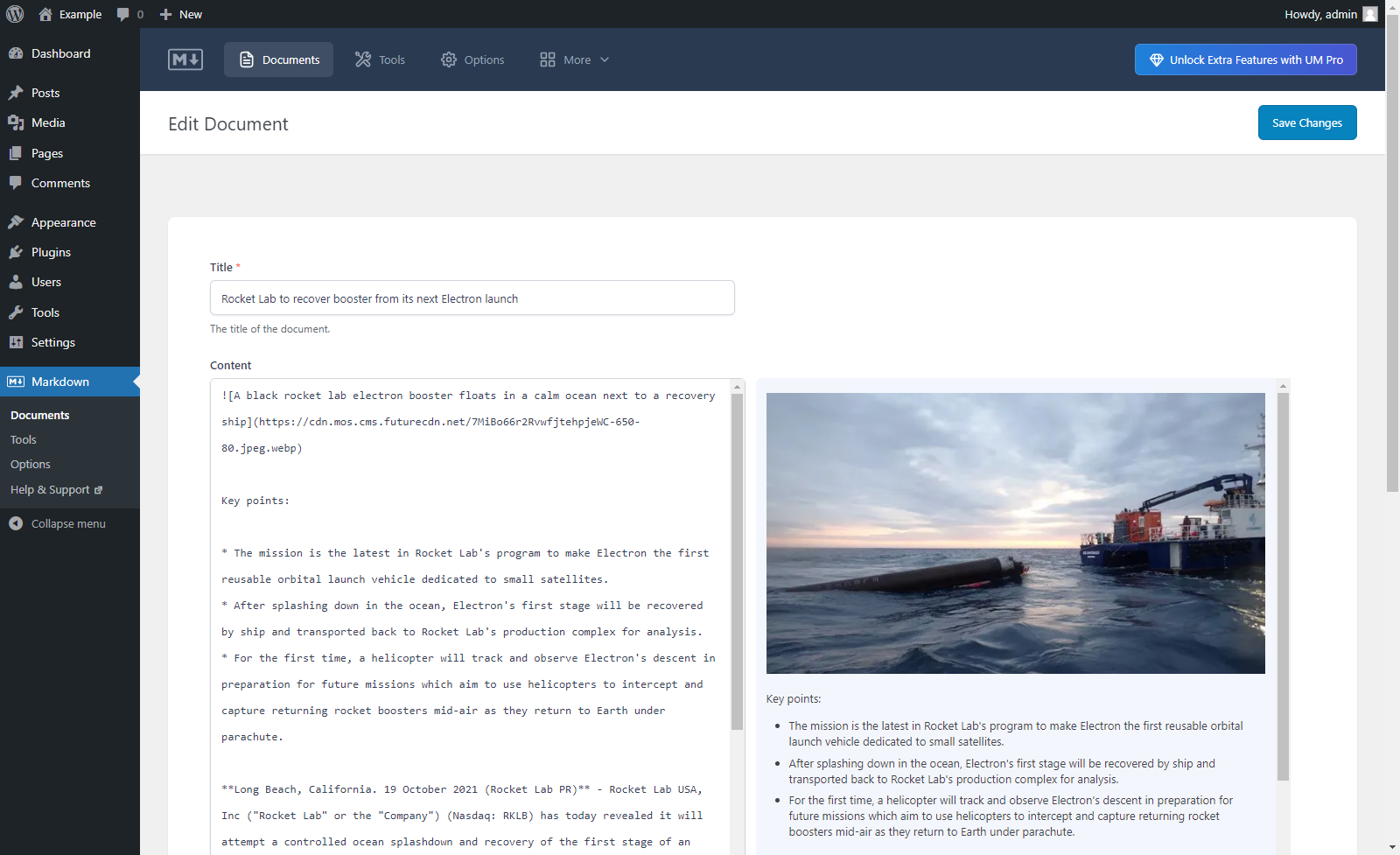Image resolution: width=1400 pixels, height=855 pixels.
Task: Click the Save Changes button
Action: [1307, 123]
